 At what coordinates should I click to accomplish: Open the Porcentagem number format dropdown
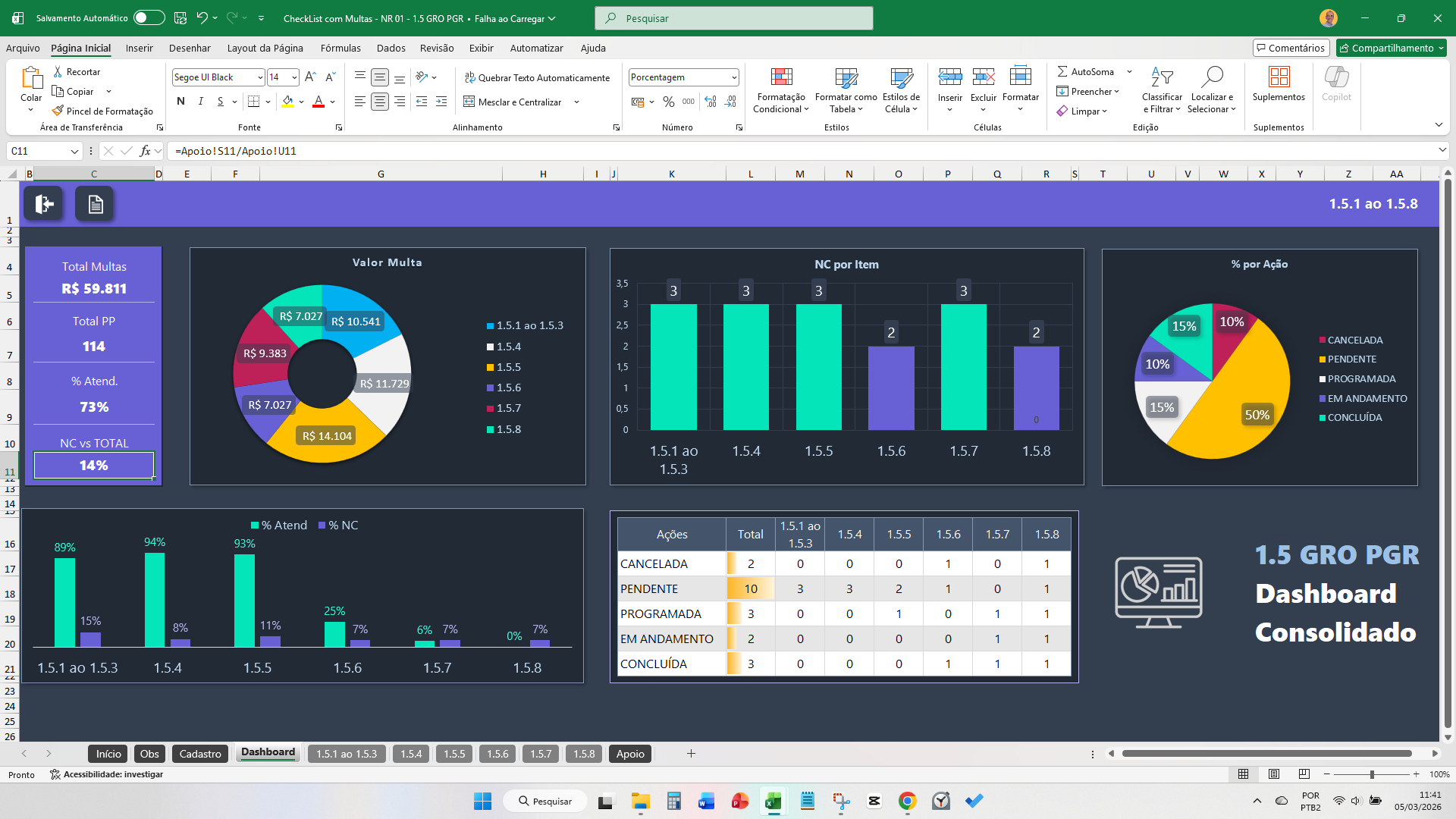tap(734, 77)
